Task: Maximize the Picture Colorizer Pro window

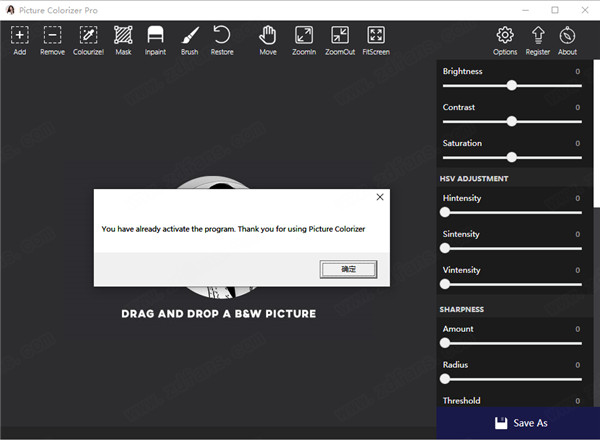Action: tap(555, 10)
